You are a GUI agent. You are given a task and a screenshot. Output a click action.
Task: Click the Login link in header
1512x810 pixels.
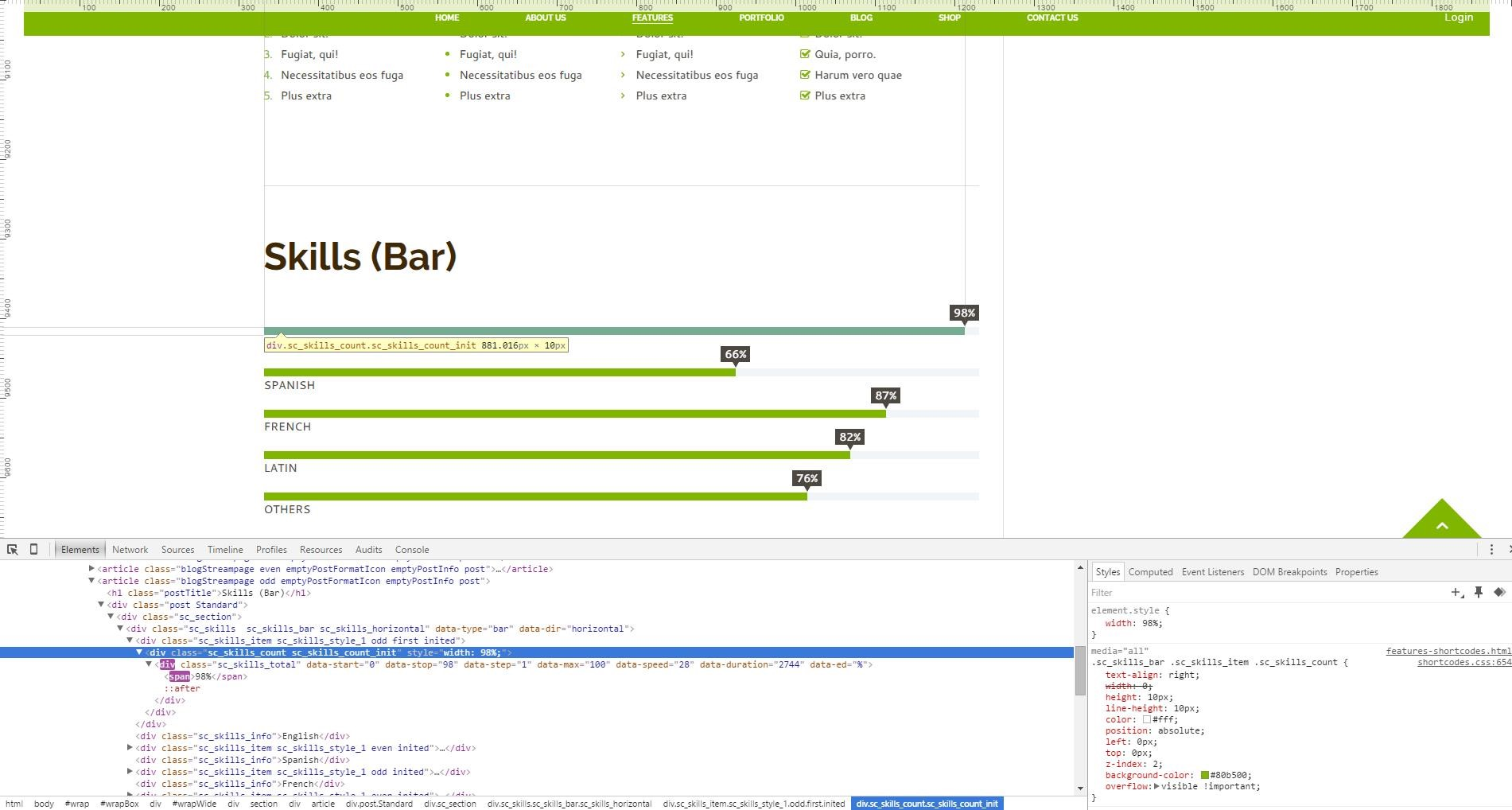click(x=1459, y=18)
